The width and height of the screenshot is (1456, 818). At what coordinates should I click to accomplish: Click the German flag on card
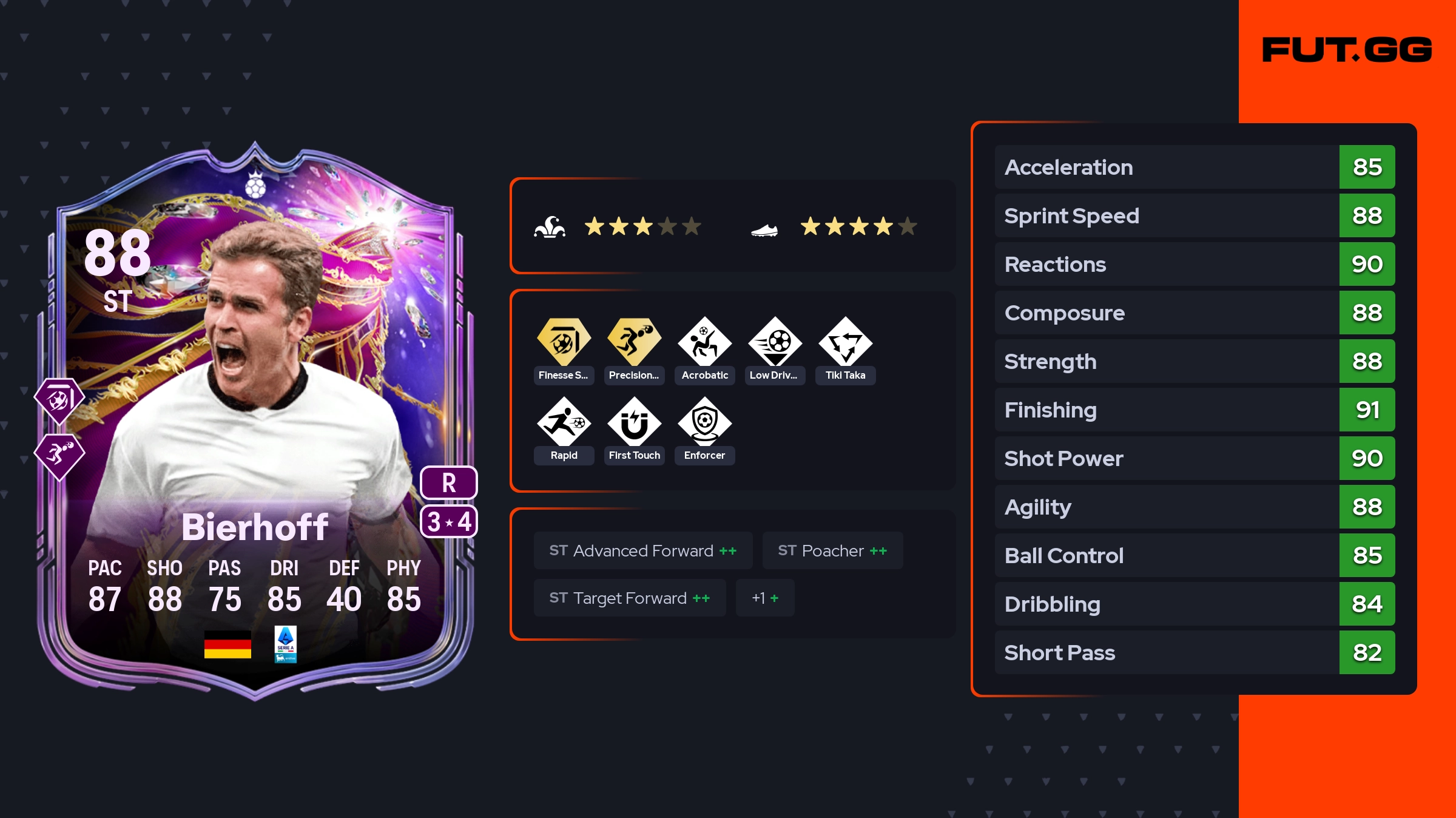(x=227, y=644)
